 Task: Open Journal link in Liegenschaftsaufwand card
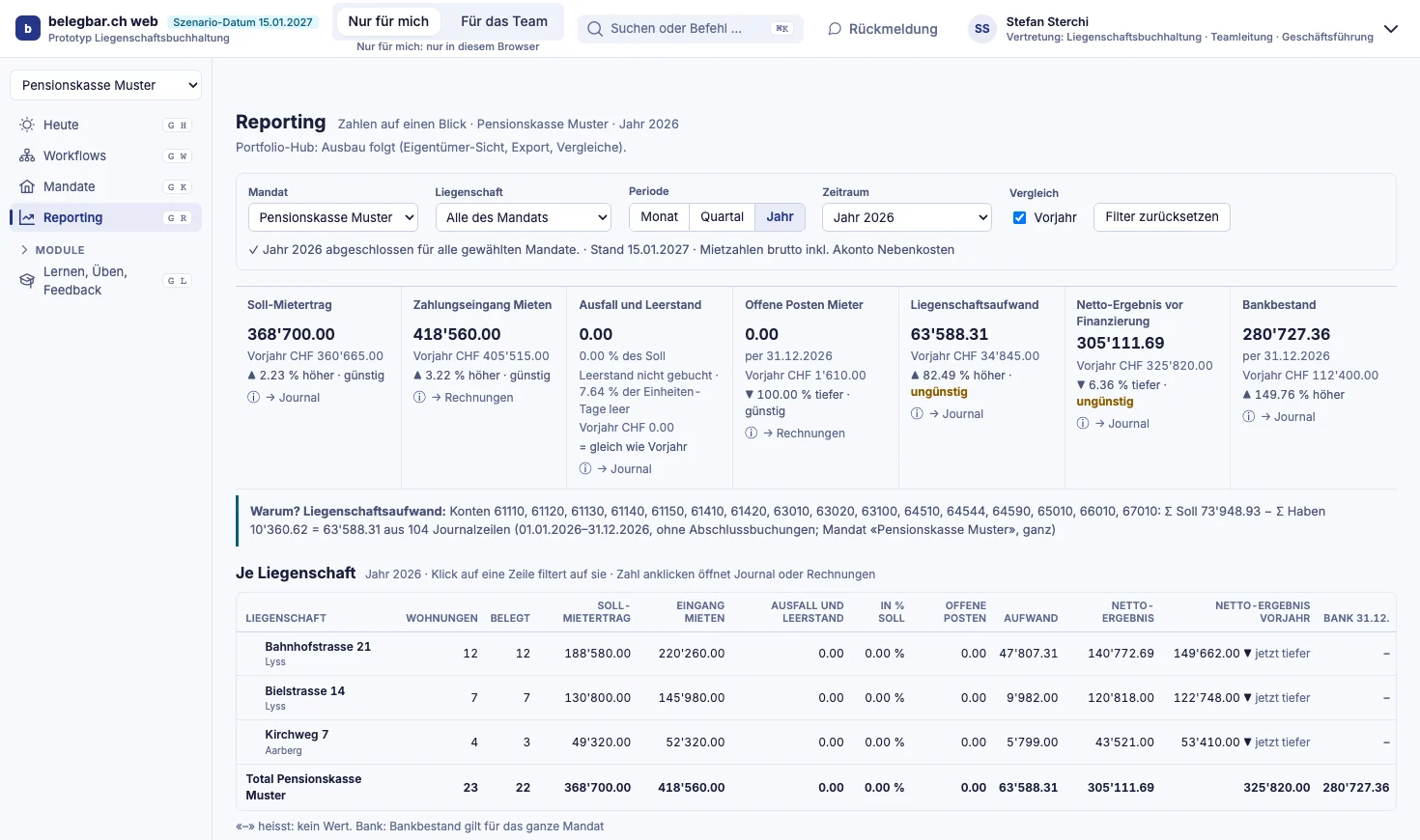(x=956, y=414)
